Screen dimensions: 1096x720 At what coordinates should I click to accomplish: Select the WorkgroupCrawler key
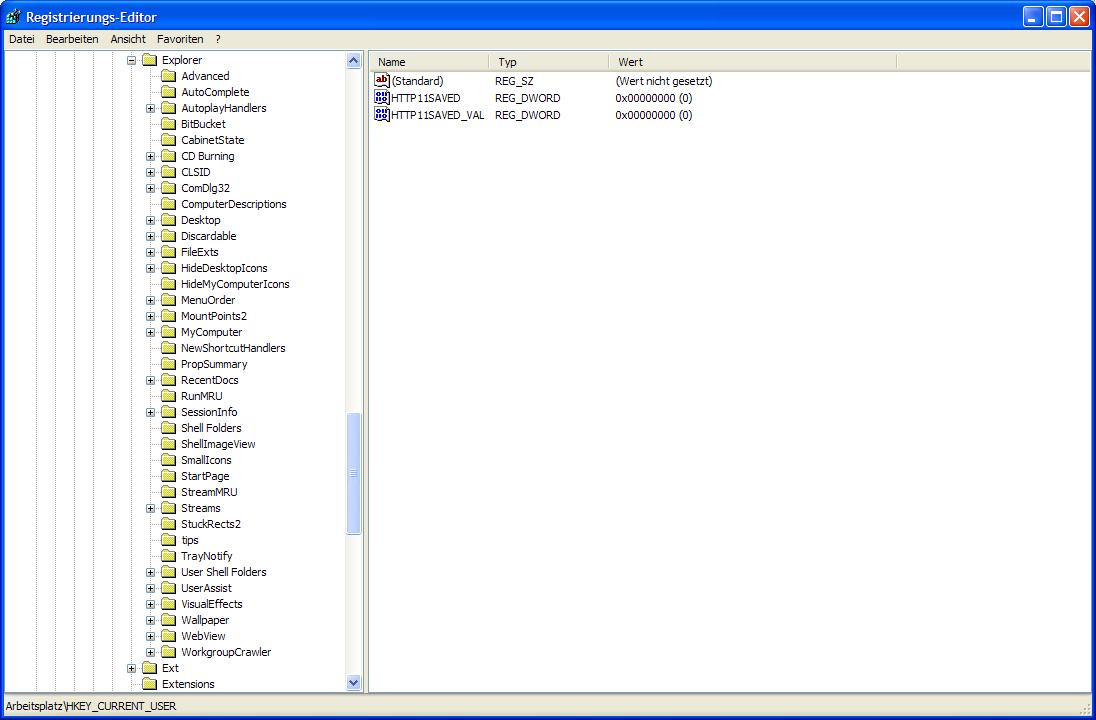click(x=226, y=652)
